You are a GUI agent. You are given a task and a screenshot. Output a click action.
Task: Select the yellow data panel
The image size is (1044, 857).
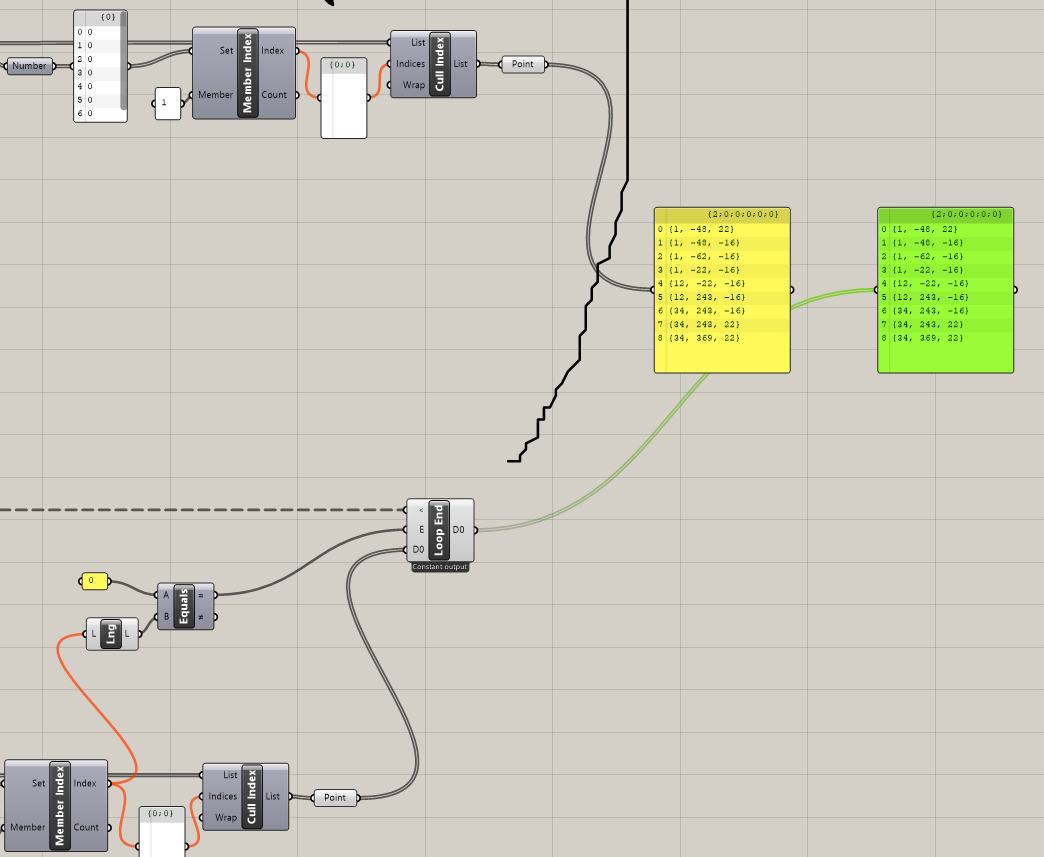[722, 290]
